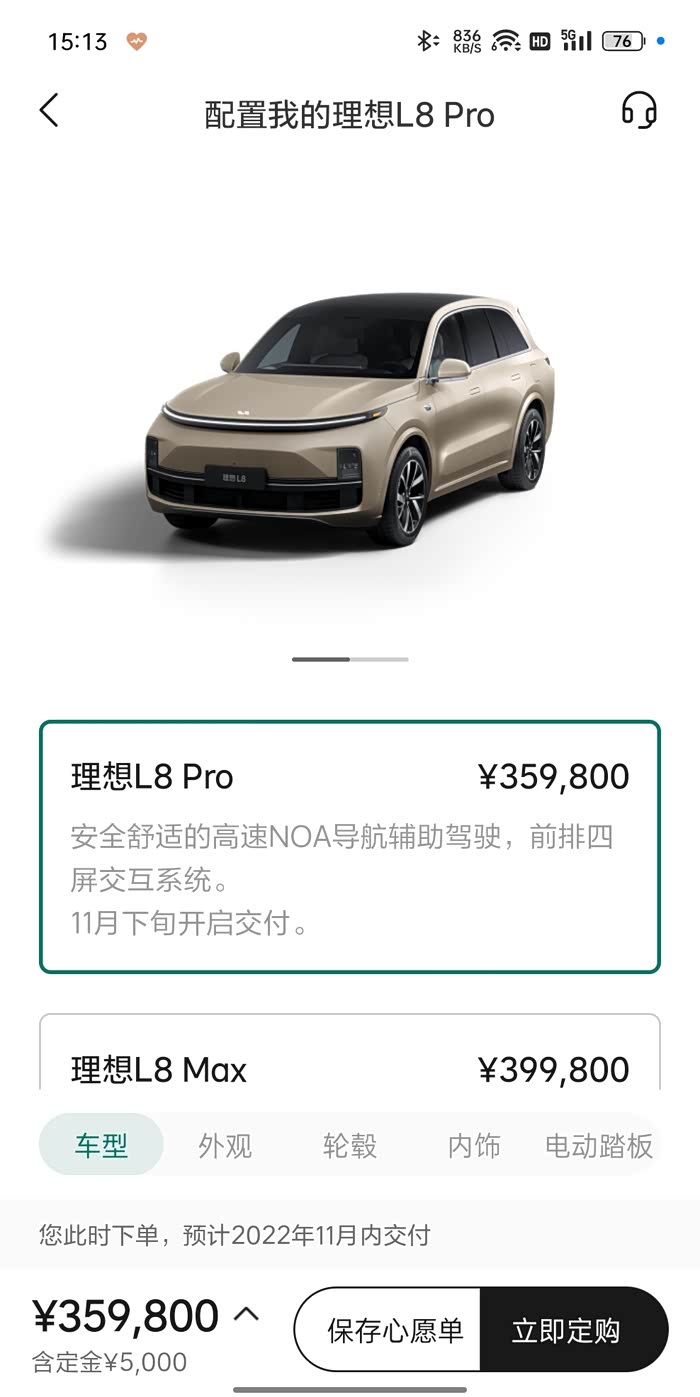Expand price details chevron beside ¥359,800

click(x=246, y=1314)
